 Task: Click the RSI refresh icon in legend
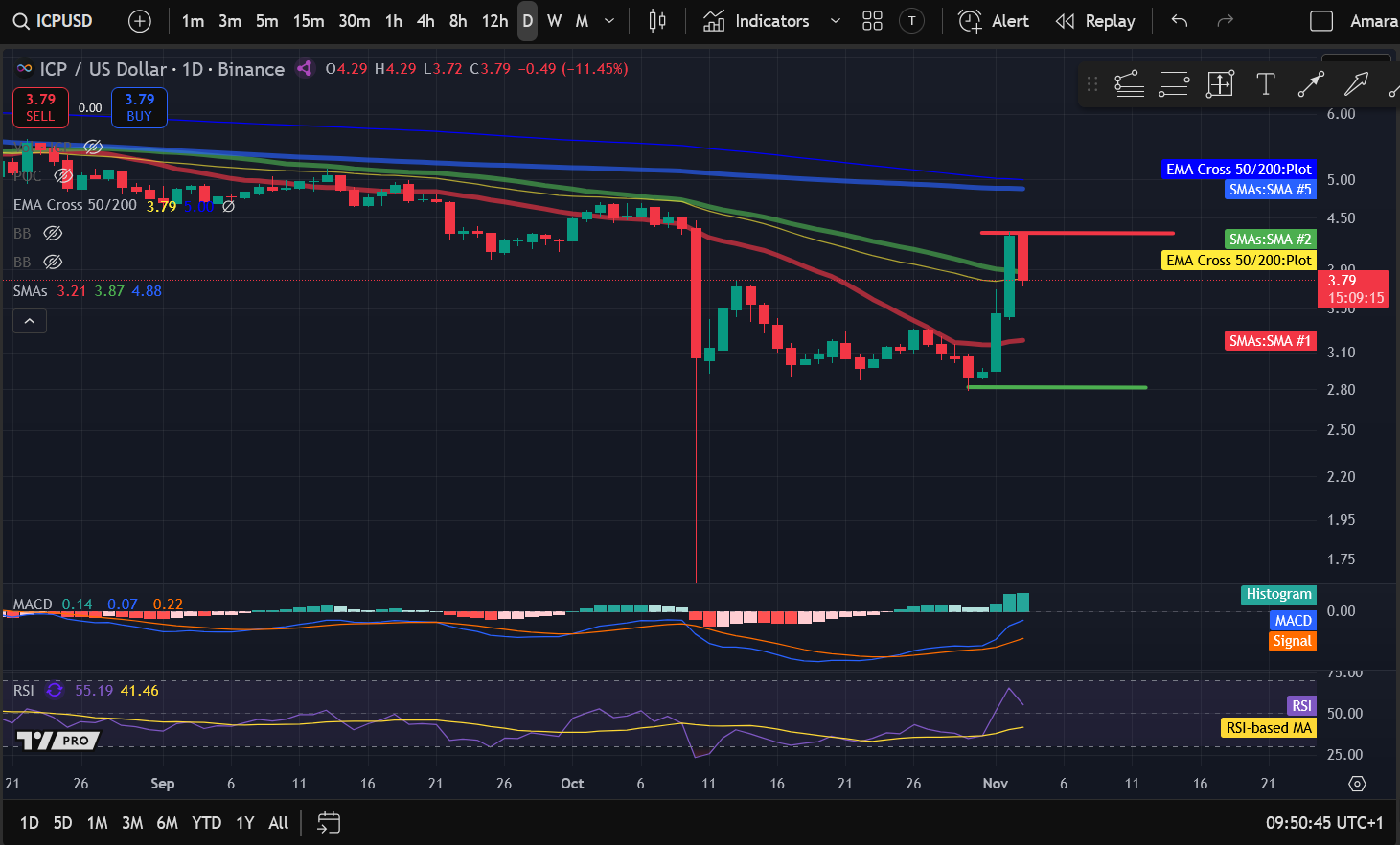pyautogui.click(x=55, y=691)
